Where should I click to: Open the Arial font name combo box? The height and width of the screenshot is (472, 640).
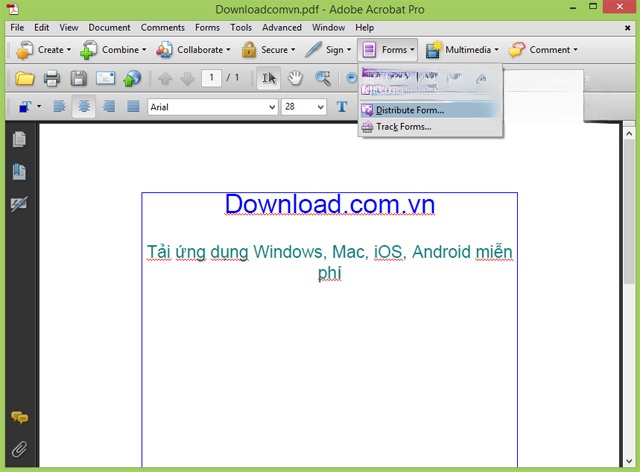(x=213, y=107)
